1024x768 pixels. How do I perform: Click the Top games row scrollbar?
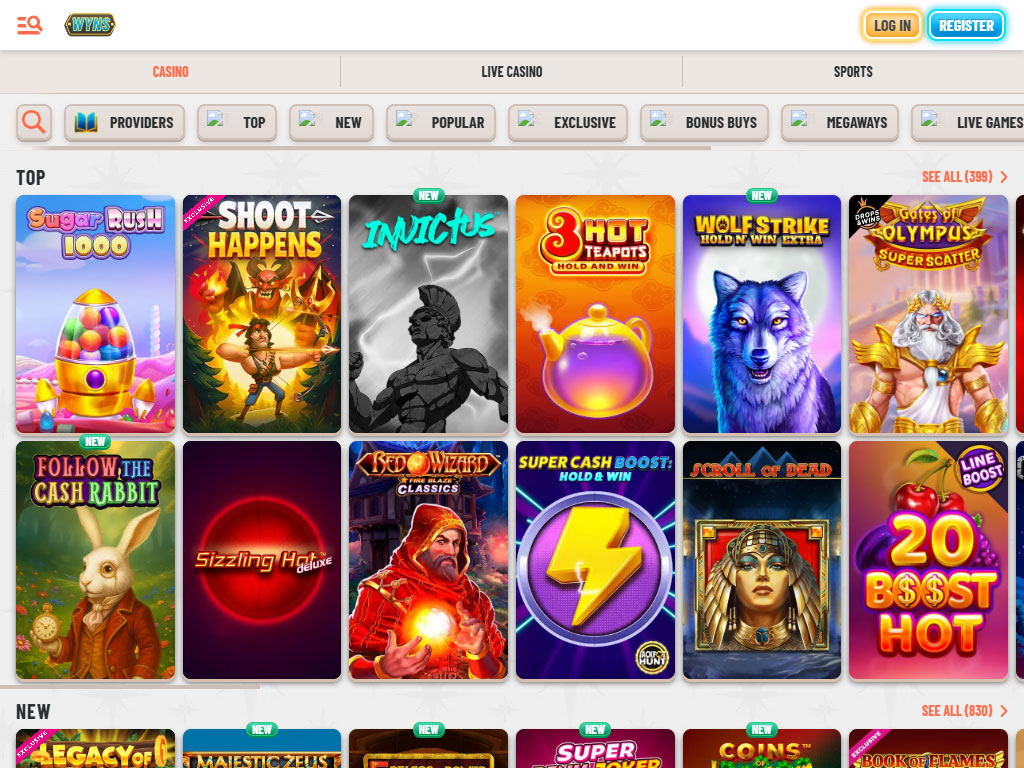click(x=130, y=686)
